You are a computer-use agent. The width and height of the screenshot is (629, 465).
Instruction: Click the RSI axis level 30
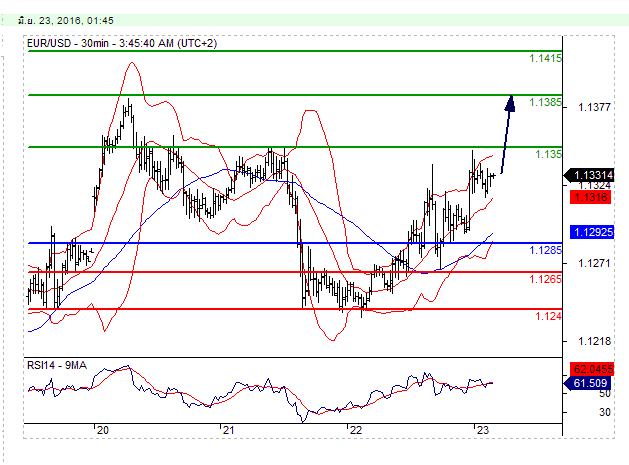click(605, 412)
